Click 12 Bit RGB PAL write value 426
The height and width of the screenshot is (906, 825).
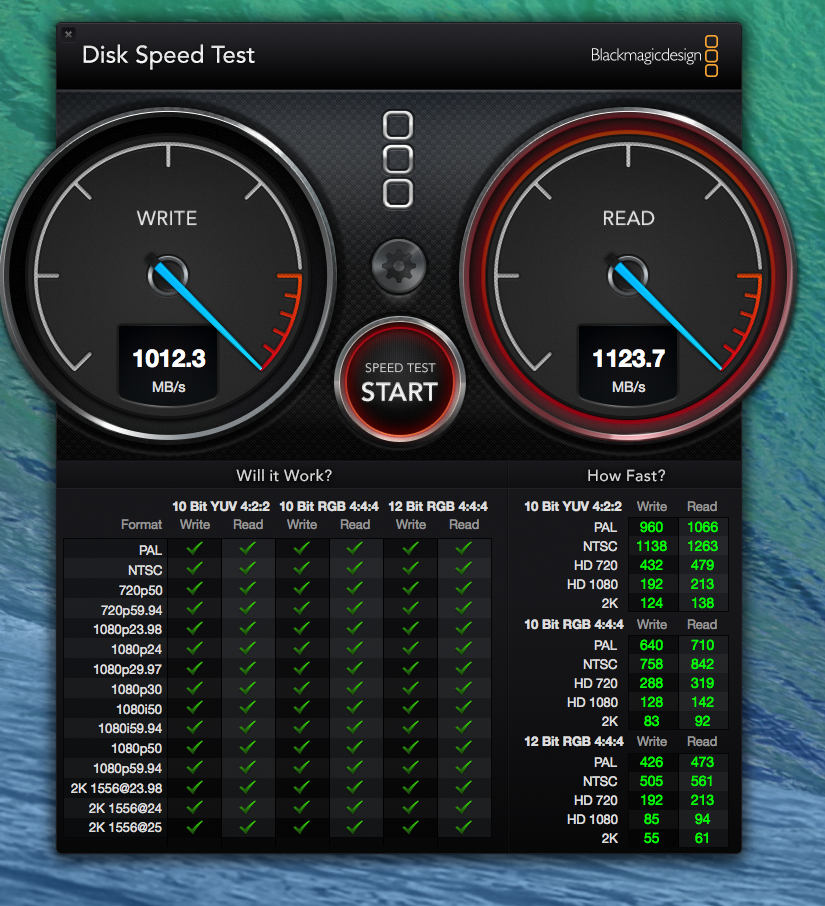tap(651, 762)
